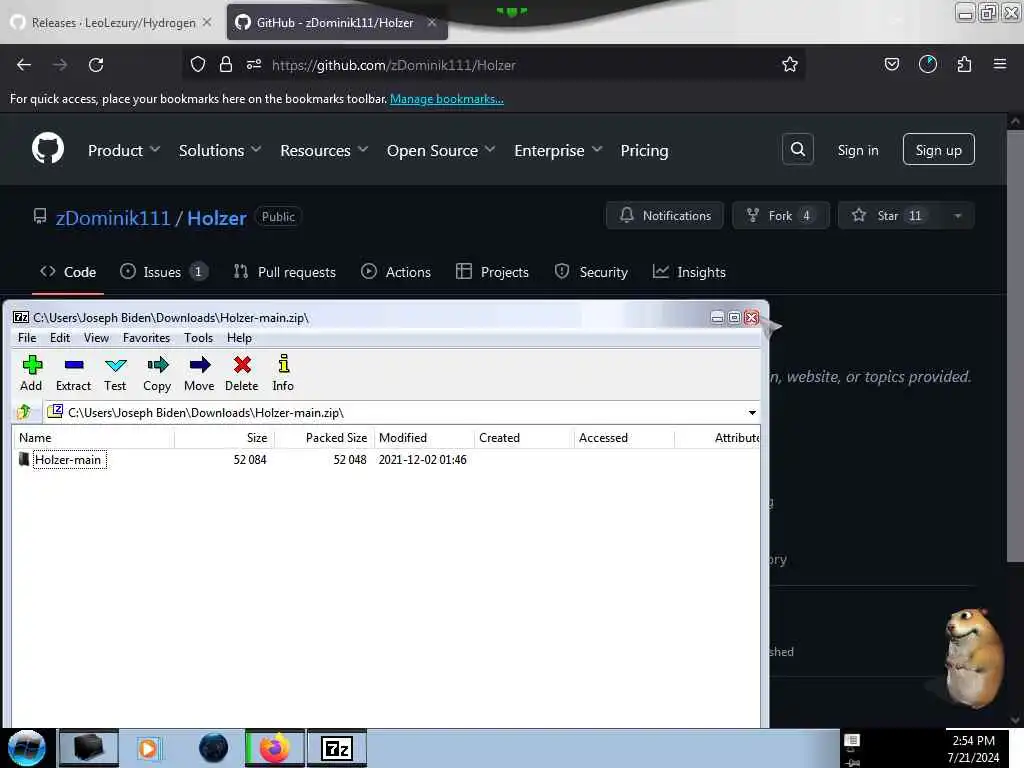Open archive Info icon
The height and width of the screenshot is (768, 1024).
tap(283, 373)
